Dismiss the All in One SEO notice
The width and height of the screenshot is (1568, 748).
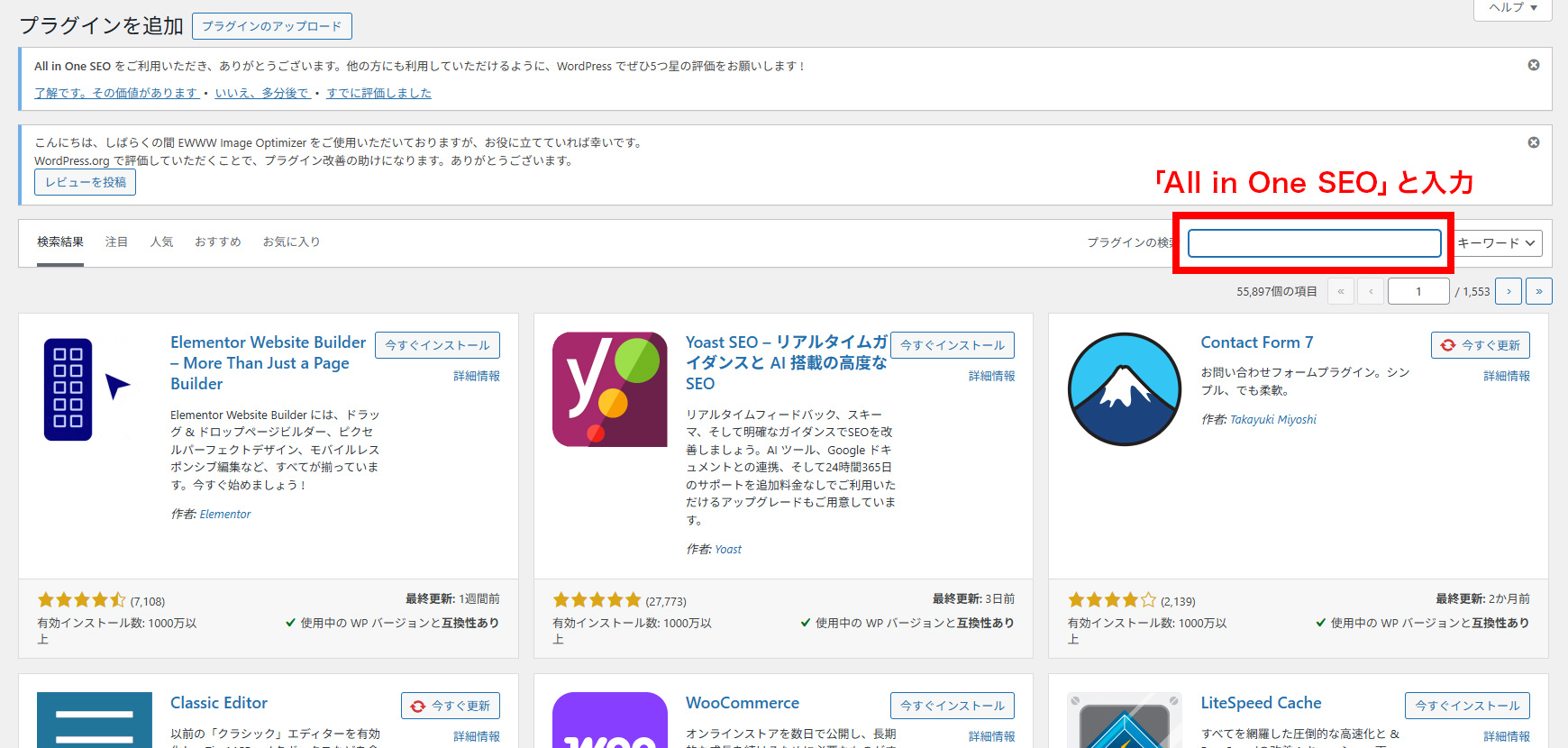click(1534, 65)
